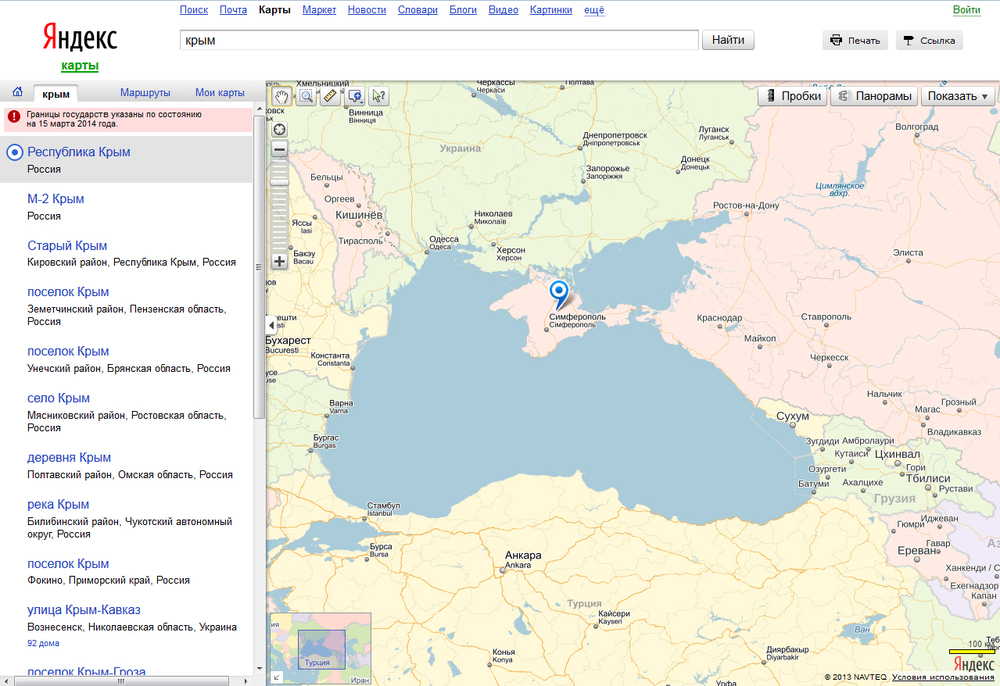Click the blue placemark pin over Crimea
The width and height of the screenshot is (1000, 686).
tap(559, 294)
